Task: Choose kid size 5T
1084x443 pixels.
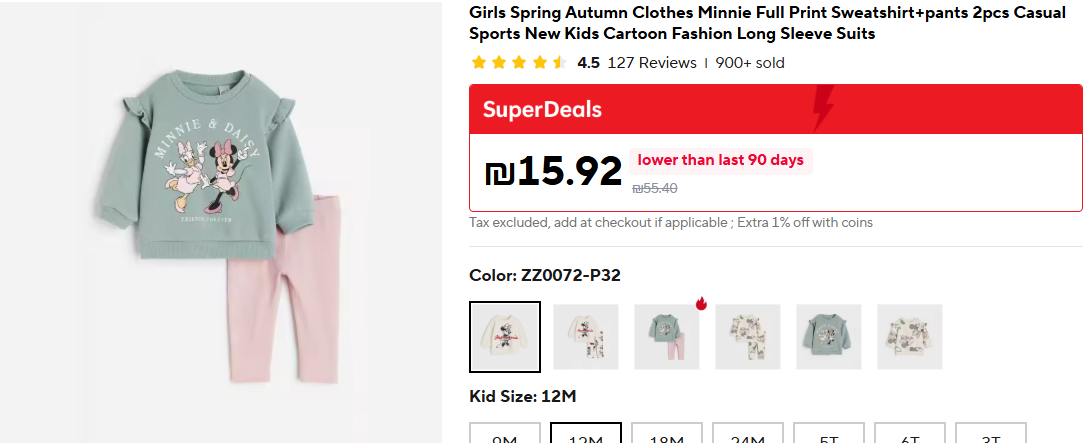Action: pos(829,435)
